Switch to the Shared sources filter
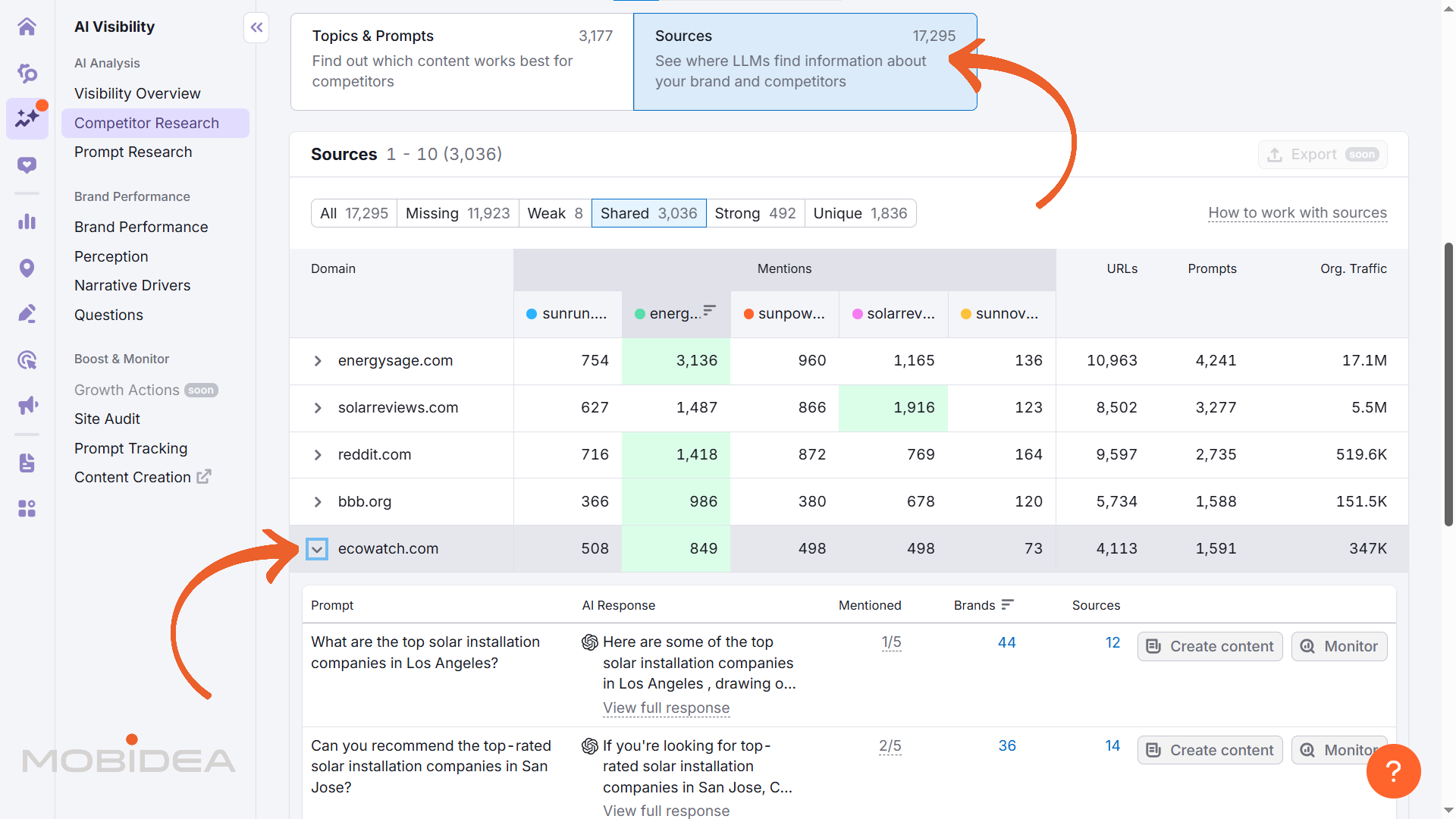Screen dimensions: 1456x819 (648, 213)
